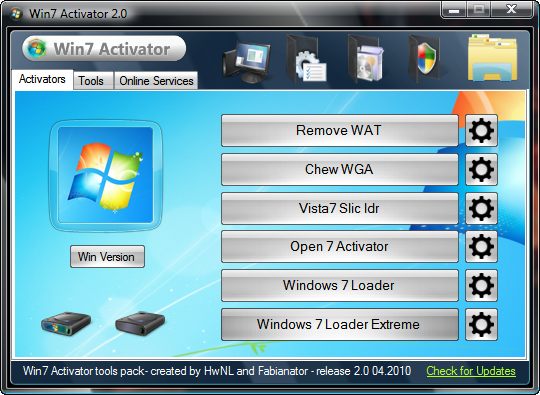This screenshot has height=395, width=540.
Task: Click the Check for Updates link
Action: click(x=471, y=371)
